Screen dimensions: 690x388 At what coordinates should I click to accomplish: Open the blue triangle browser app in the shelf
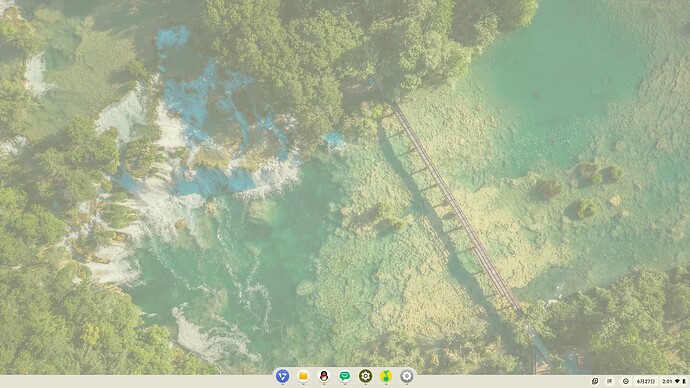coord(283,376)
